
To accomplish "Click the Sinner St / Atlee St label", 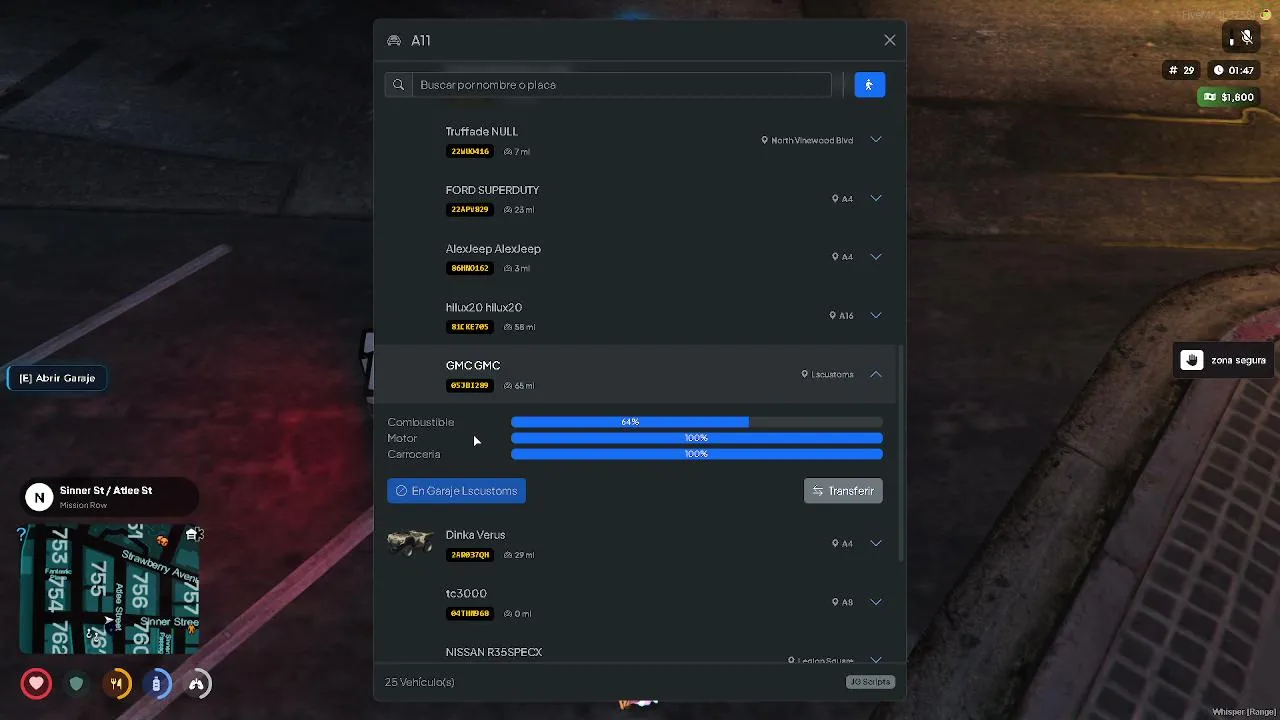I will (106, 491).
